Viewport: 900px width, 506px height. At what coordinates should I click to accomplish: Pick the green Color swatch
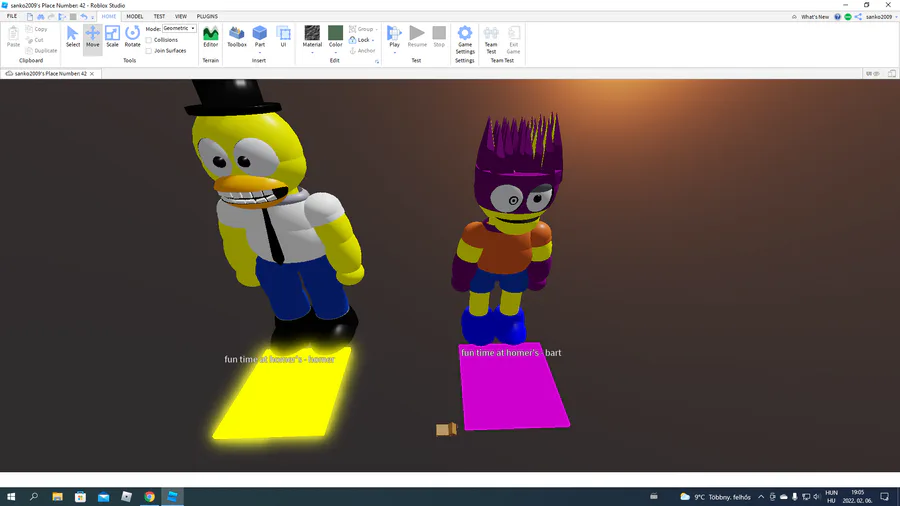(x=336, y=33)
